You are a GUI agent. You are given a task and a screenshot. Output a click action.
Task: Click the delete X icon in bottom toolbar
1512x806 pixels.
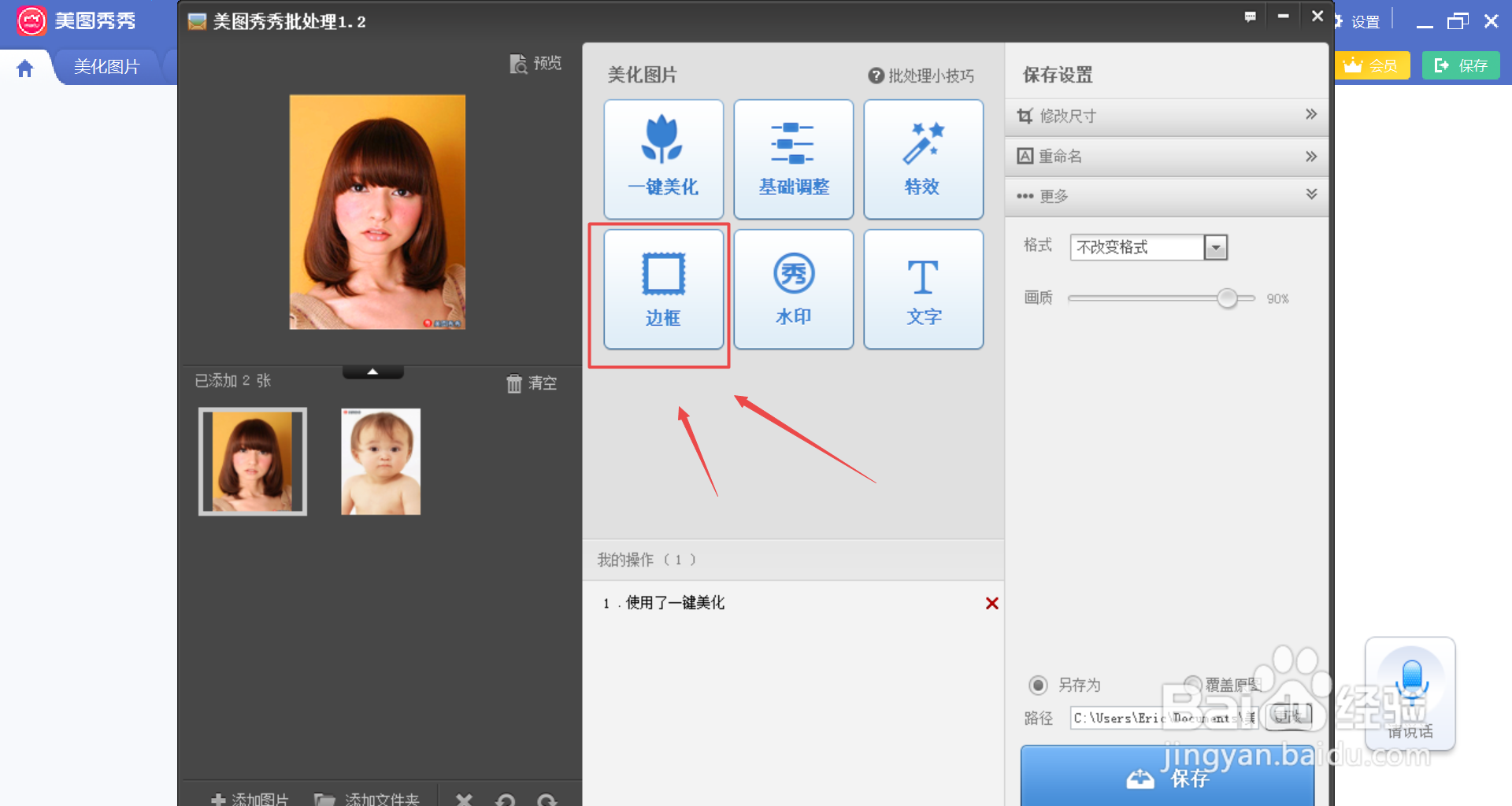point(465,800)
